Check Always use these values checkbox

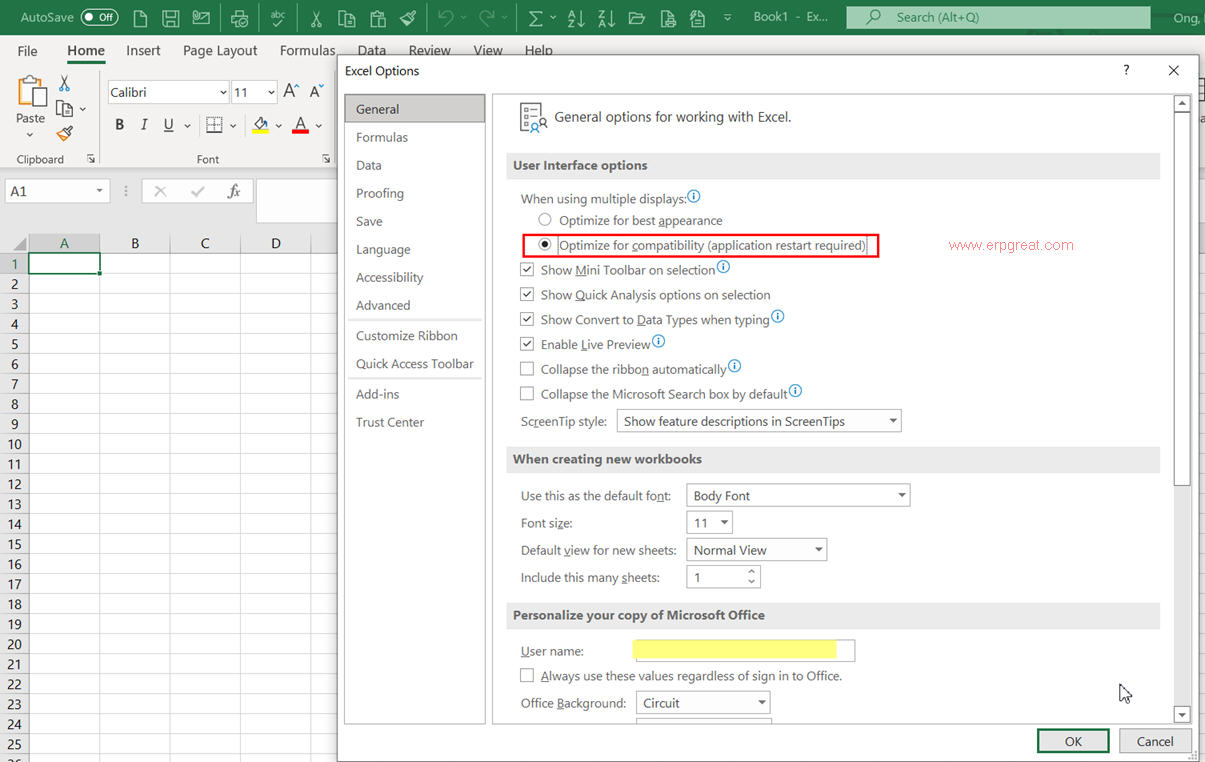[x=527, y=676]
